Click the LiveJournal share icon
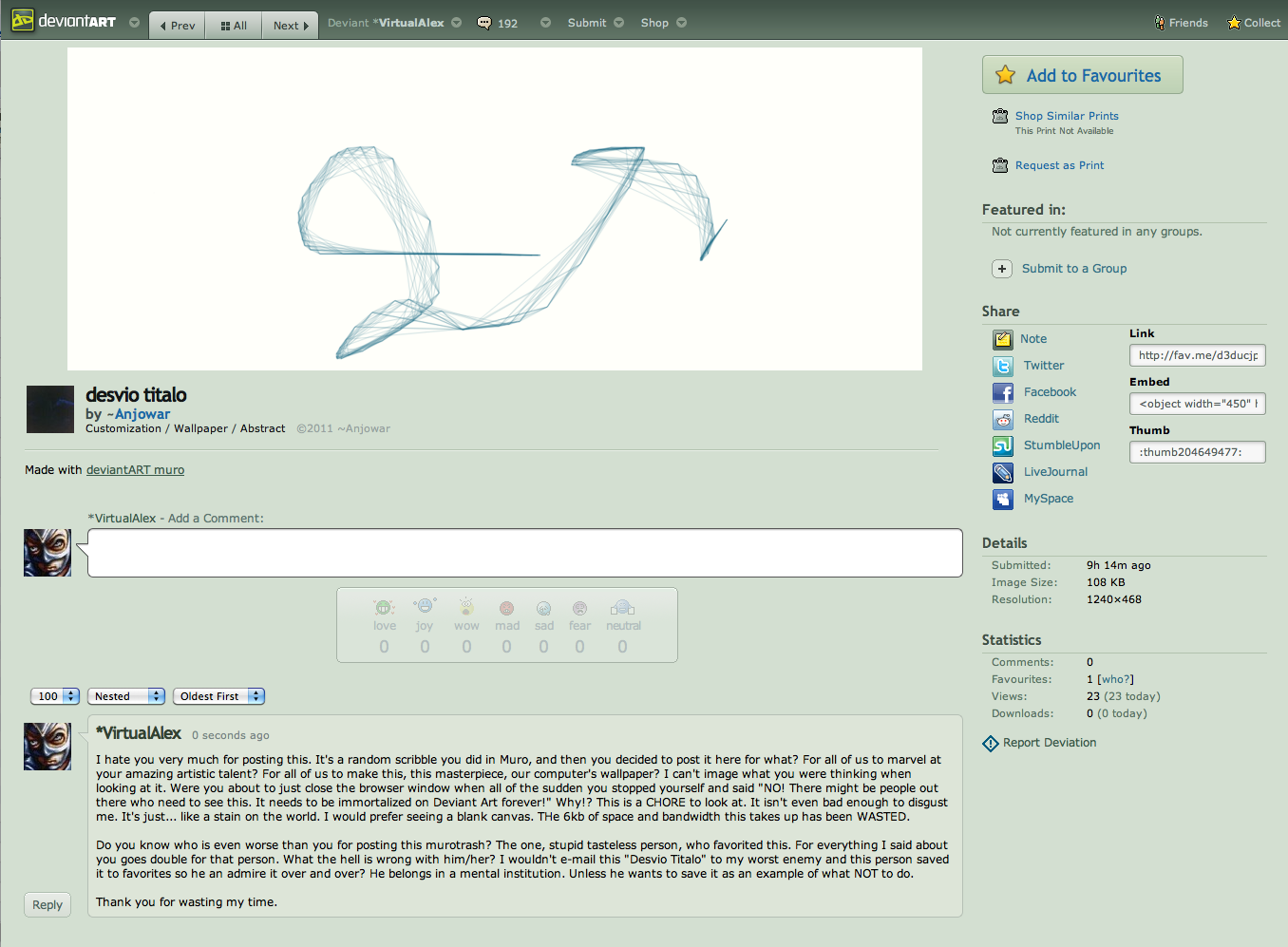 point(1003,472)
